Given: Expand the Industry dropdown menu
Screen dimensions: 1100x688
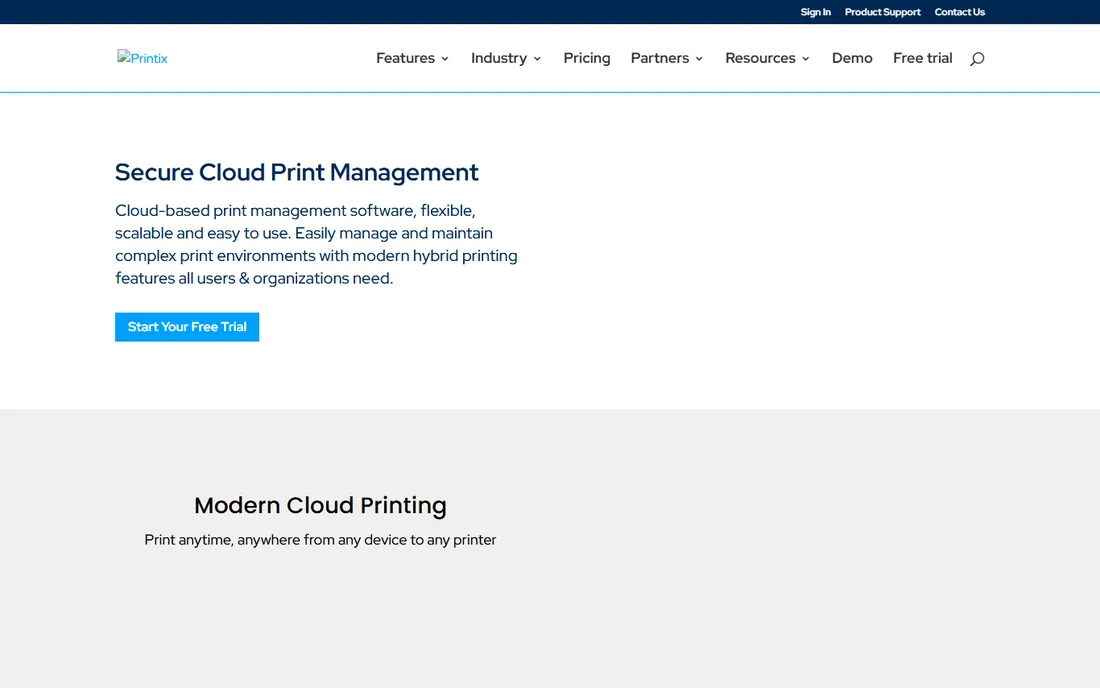Looking at the screenshot, I should [506, 58].
